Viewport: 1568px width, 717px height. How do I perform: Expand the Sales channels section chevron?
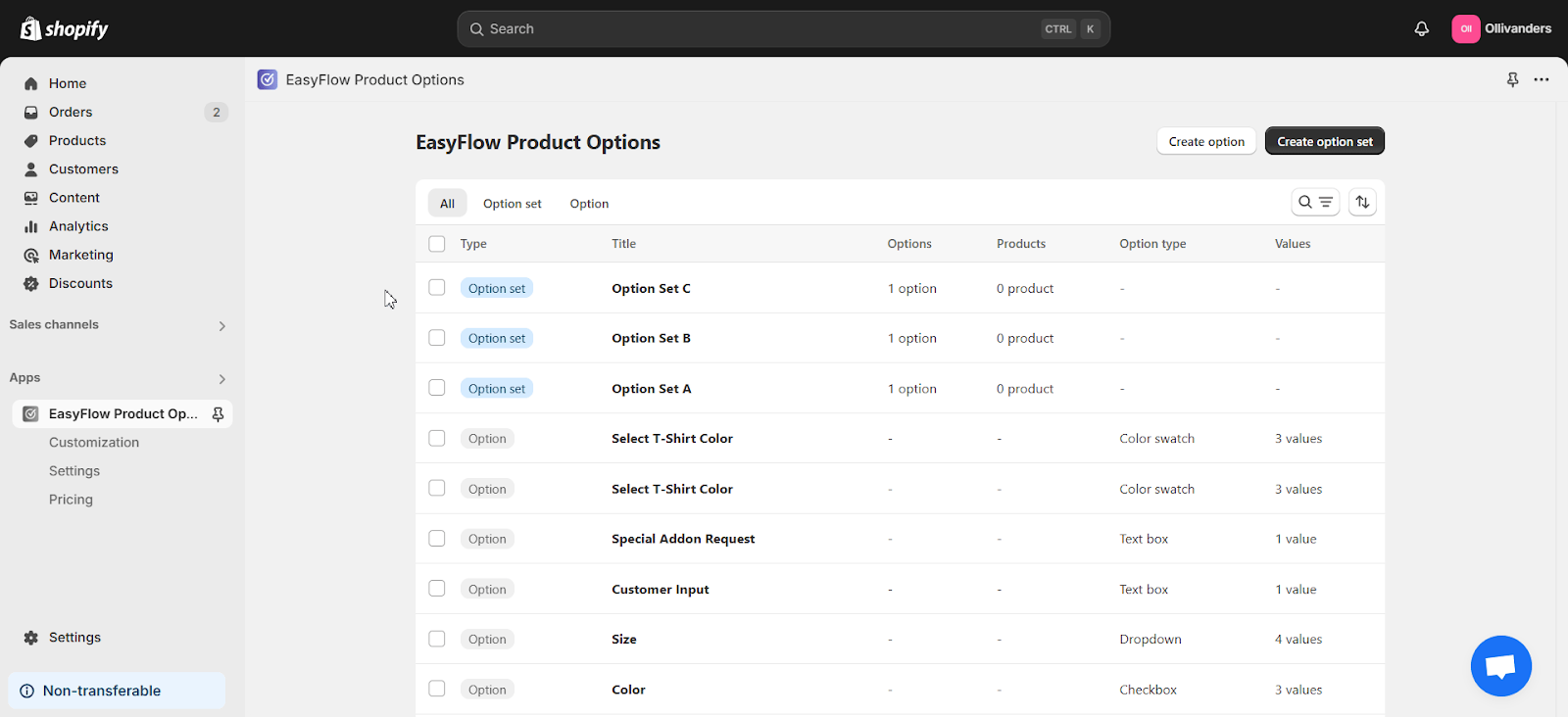pyautogui.click(x=222, y=326)
